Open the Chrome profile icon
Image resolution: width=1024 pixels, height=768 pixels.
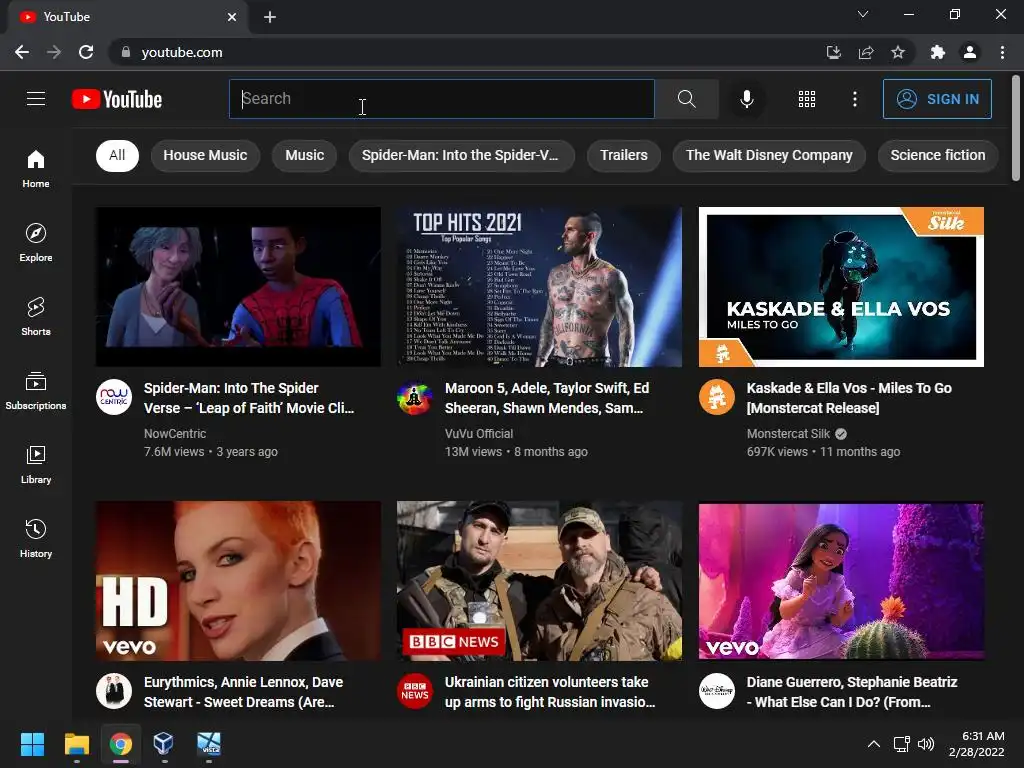(970, 52)
